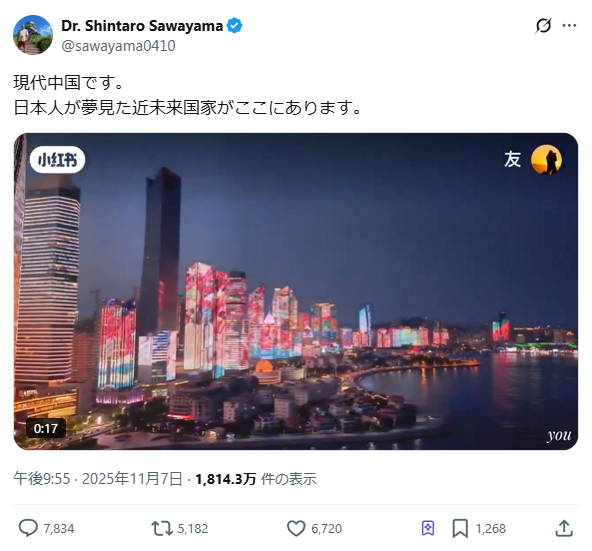Screen dimensions: 592x551
Task: Toggle the bookmark icon on the post
Action: [460, 528]
